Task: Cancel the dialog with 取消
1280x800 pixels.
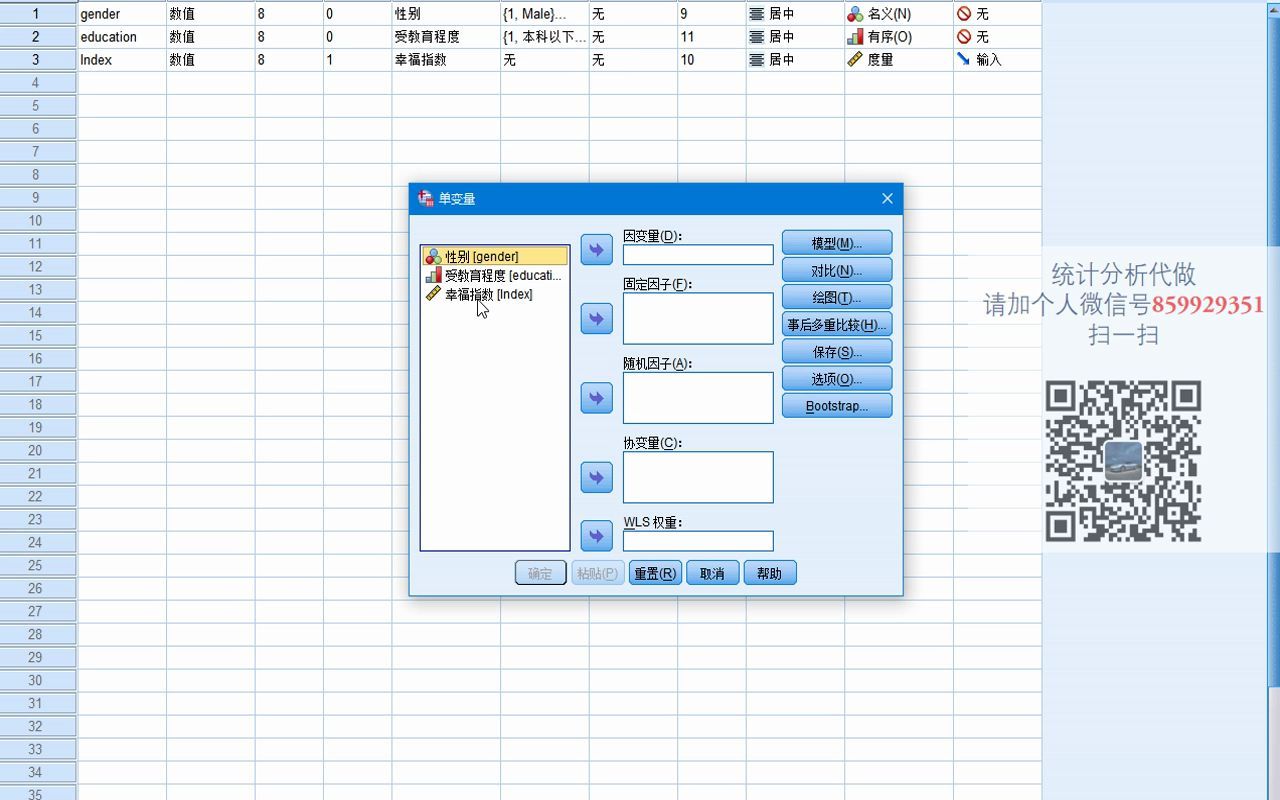Action: [712, 573]
